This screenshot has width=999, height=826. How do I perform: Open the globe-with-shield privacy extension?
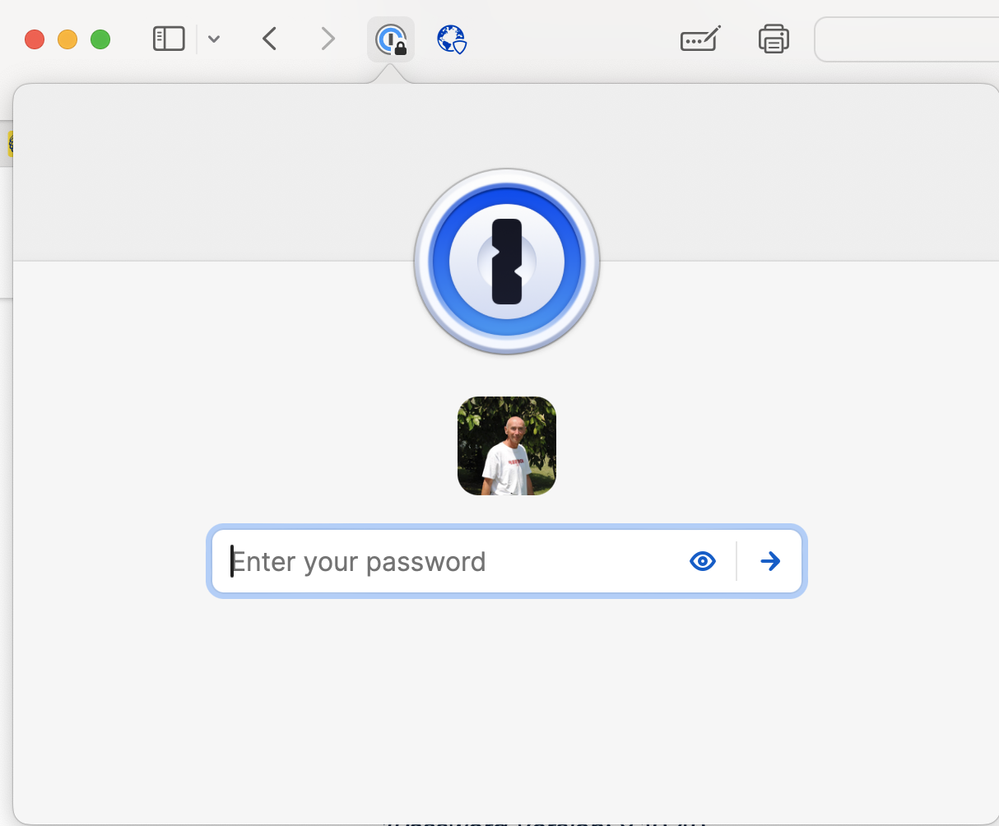[452, 40]
